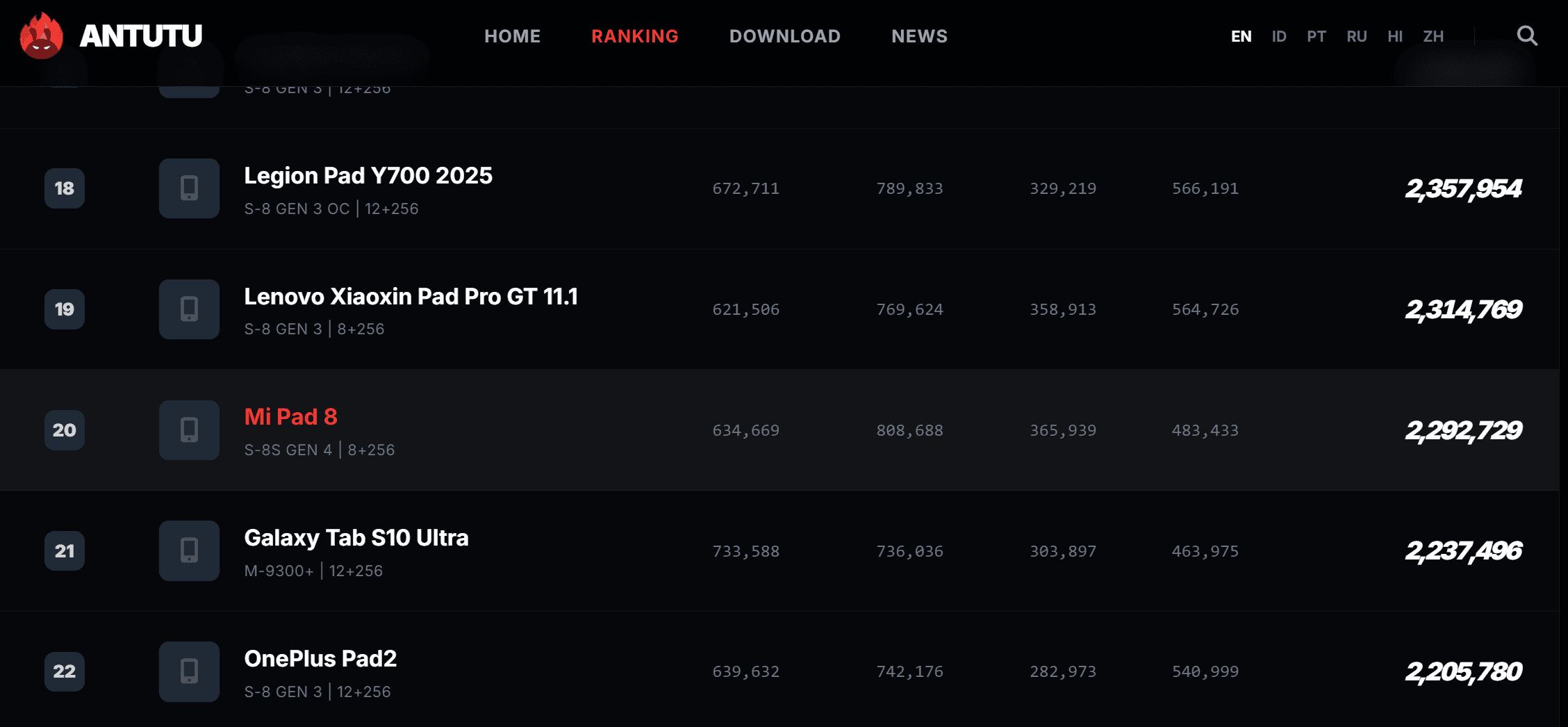
Task: Open the Galaxy Tab S10 Ultra entry
Action: [x=356, y=538]
